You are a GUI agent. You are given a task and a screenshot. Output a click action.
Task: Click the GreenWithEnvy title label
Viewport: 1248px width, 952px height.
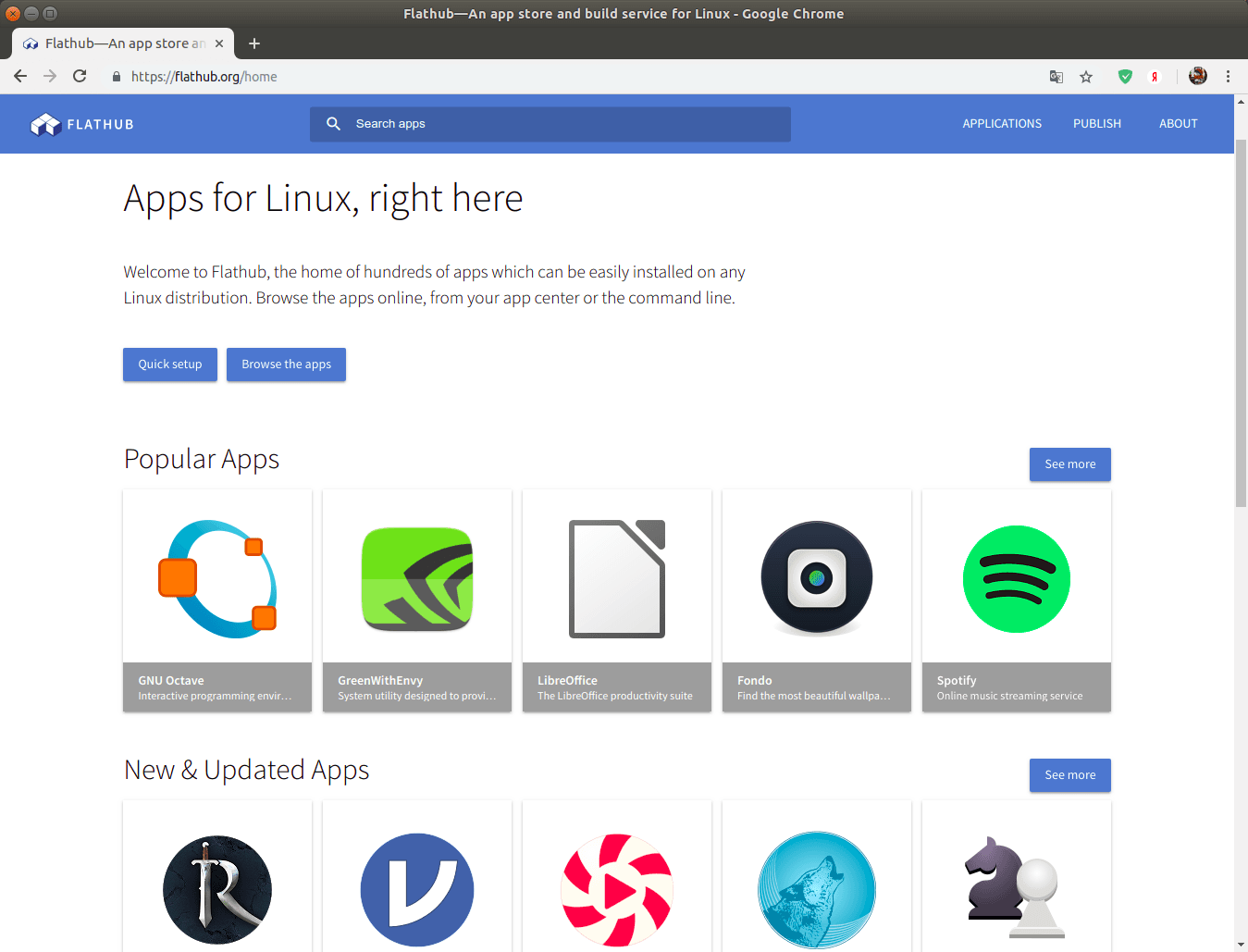tap(380, 680)
